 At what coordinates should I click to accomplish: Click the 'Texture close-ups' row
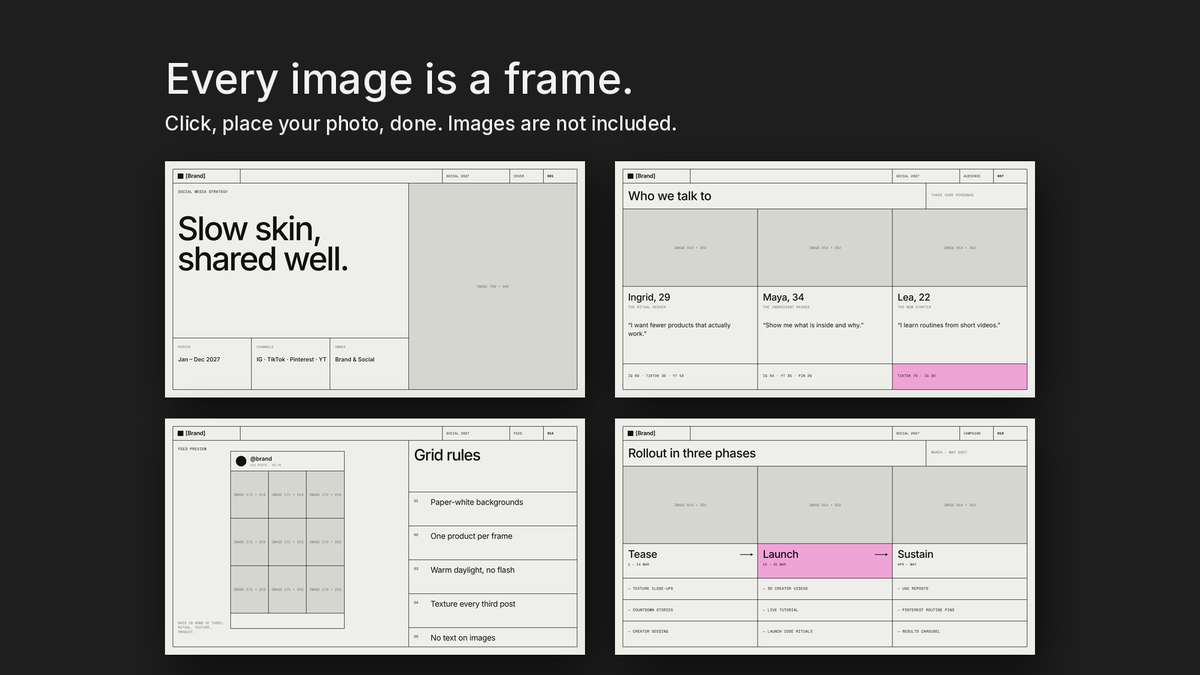690,588
